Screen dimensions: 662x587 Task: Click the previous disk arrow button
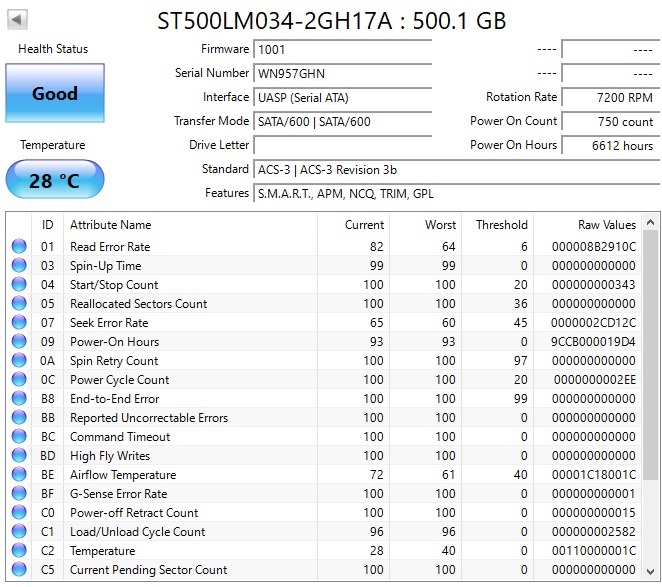click(18, 19)
